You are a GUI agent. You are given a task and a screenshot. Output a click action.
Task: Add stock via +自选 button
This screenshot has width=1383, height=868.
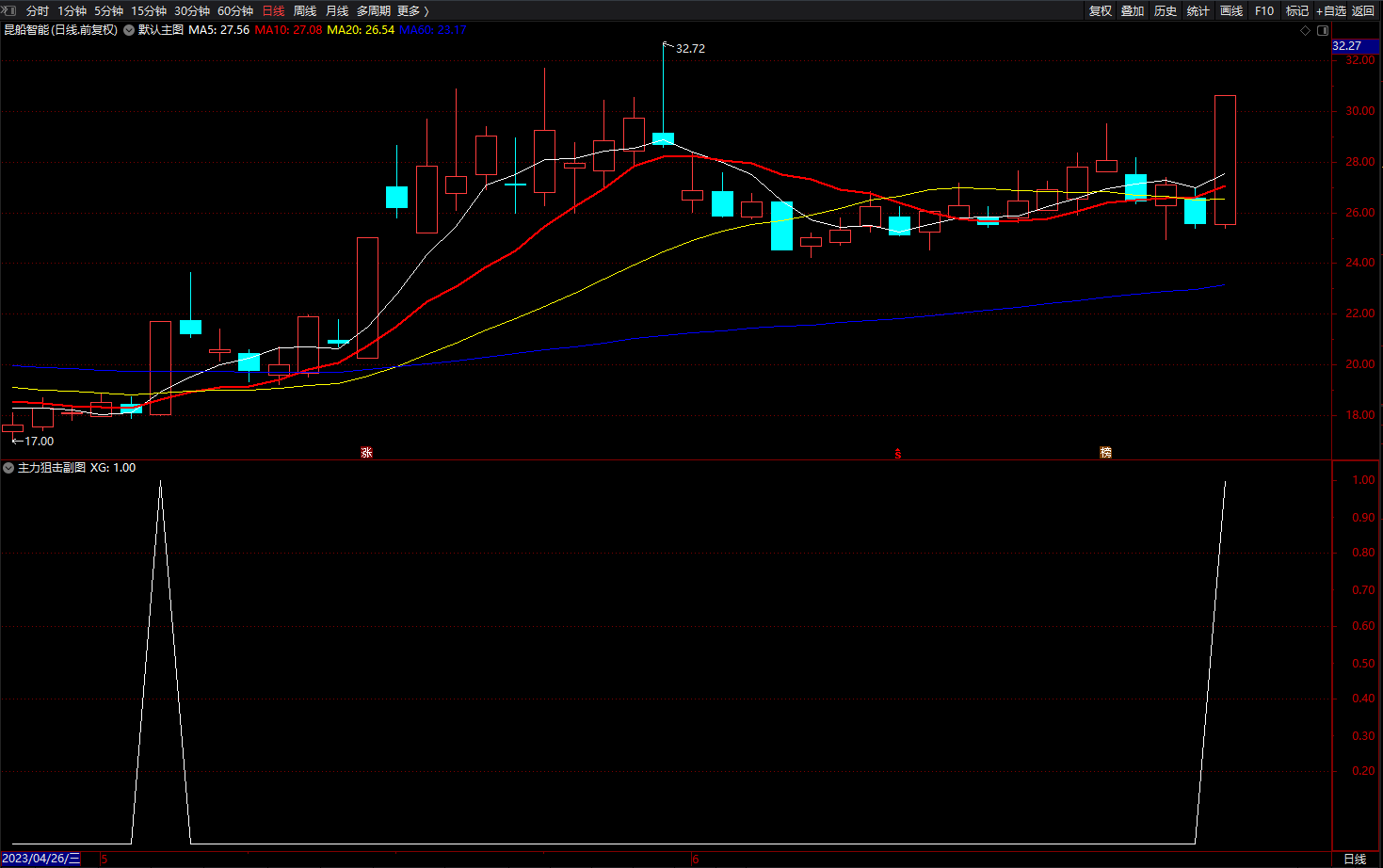coord(1331,11)
